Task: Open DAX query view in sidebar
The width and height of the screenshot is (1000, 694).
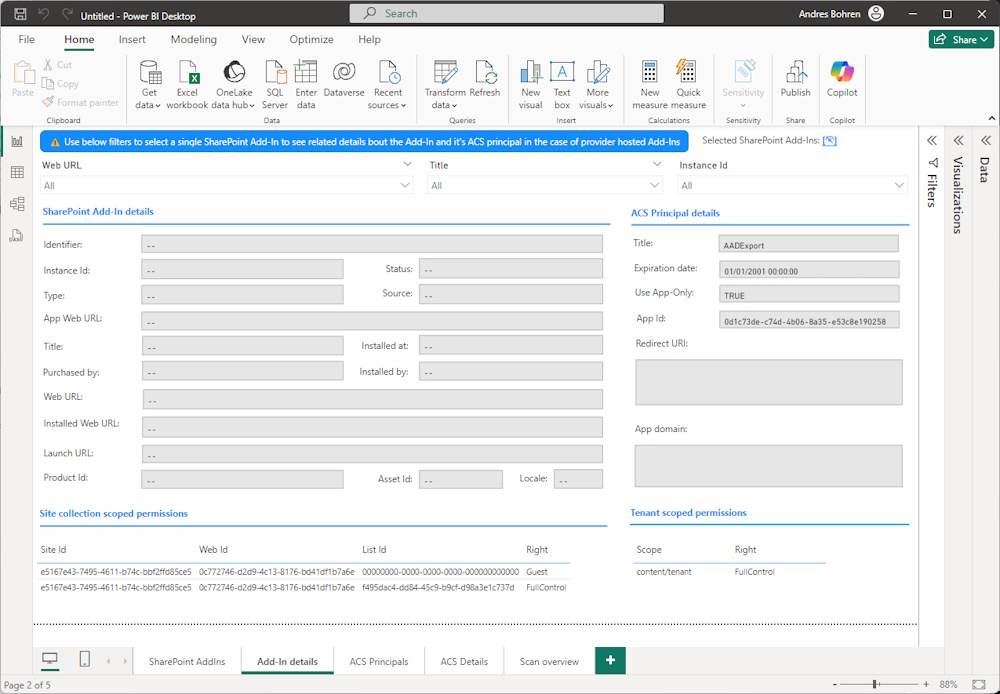Action: coord(17,235)
